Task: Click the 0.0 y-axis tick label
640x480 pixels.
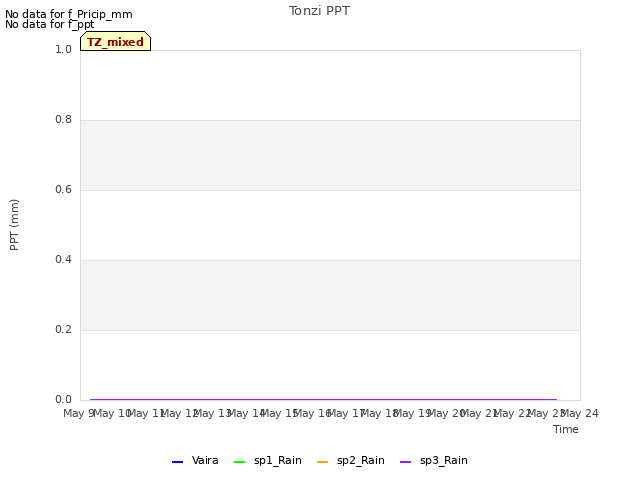Action: point(63,400)
